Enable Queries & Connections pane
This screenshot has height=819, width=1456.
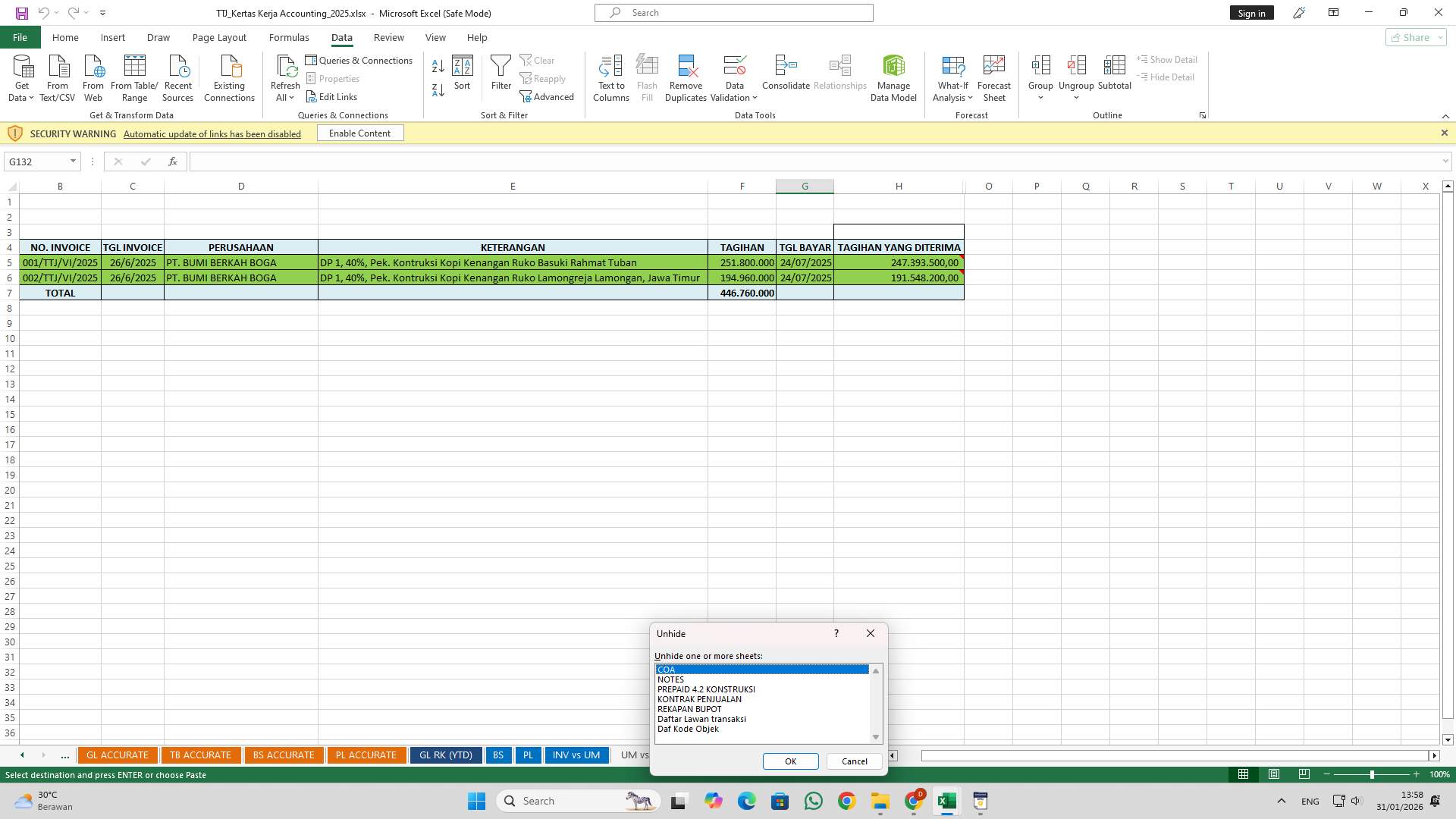[359, 60]
